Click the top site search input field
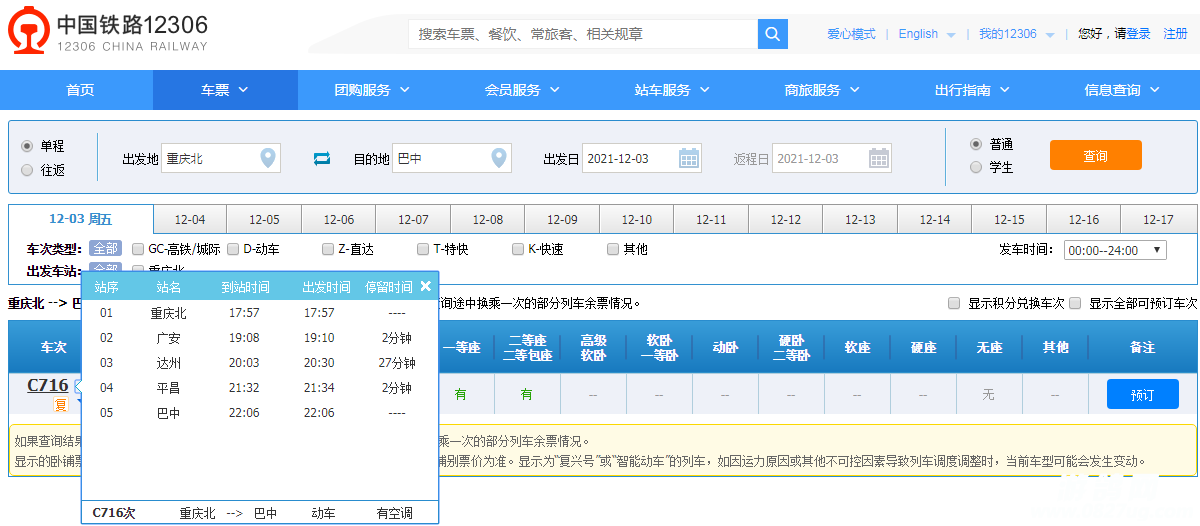 pyautogui.click(x=582, y=34)
